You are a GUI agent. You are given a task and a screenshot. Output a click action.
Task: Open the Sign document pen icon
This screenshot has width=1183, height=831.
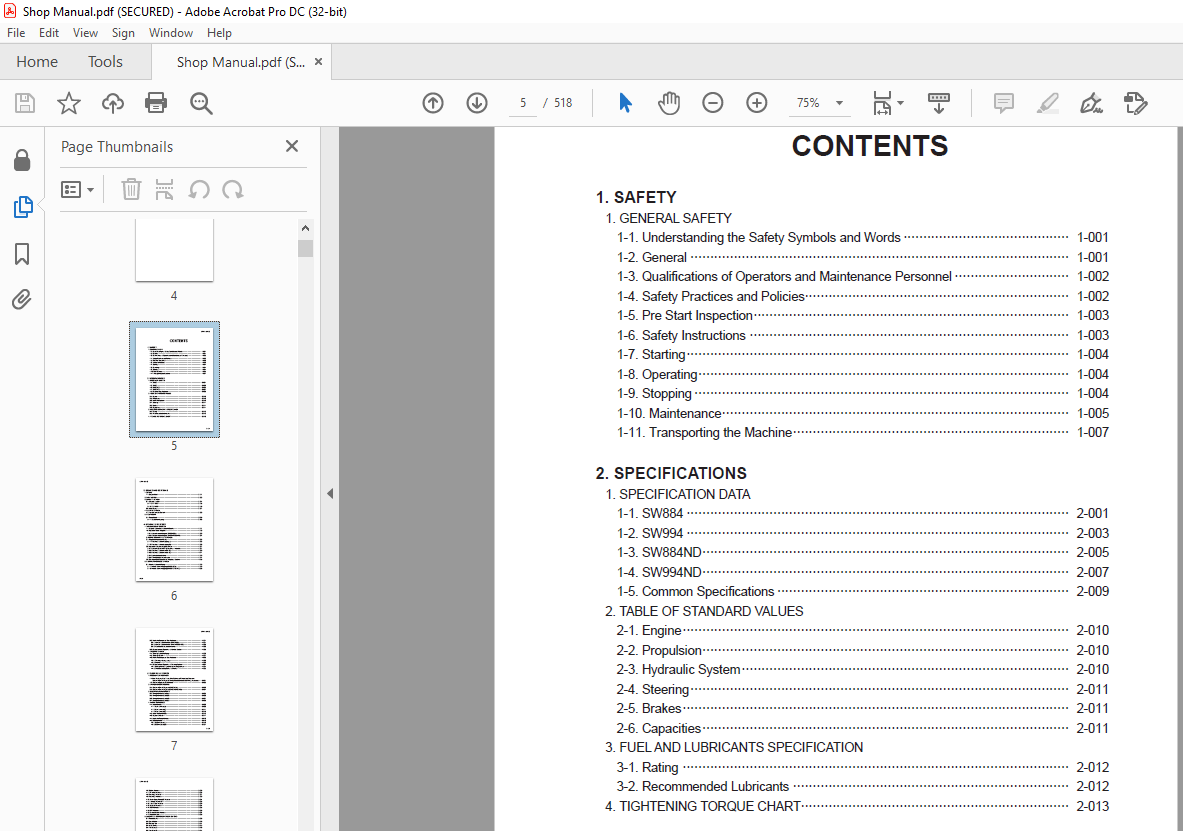click(x=1091, y=103)
